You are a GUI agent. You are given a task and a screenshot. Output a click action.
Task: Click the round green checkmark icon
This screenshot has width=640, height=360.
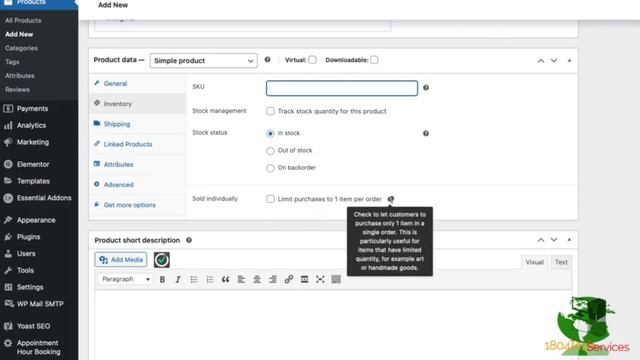(162, 260)
